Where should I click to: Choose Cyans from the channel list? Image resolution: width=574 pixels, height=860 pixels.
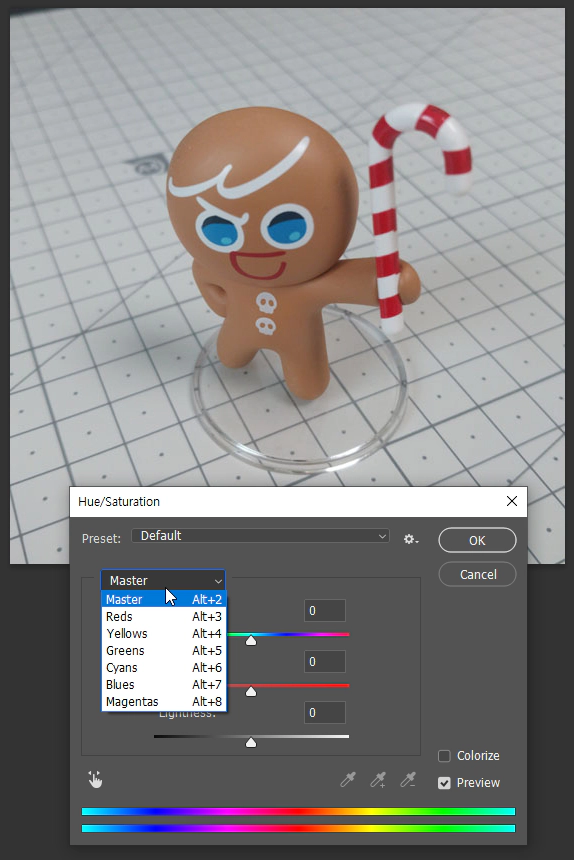pyautogui.click(x=164, y=667)
